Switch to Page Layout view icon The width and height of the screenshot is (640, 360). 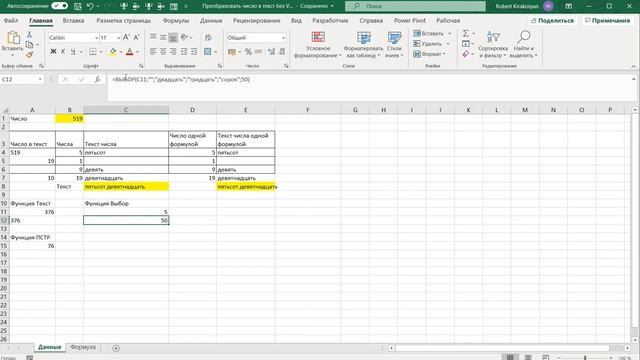[x=528, y=357]
